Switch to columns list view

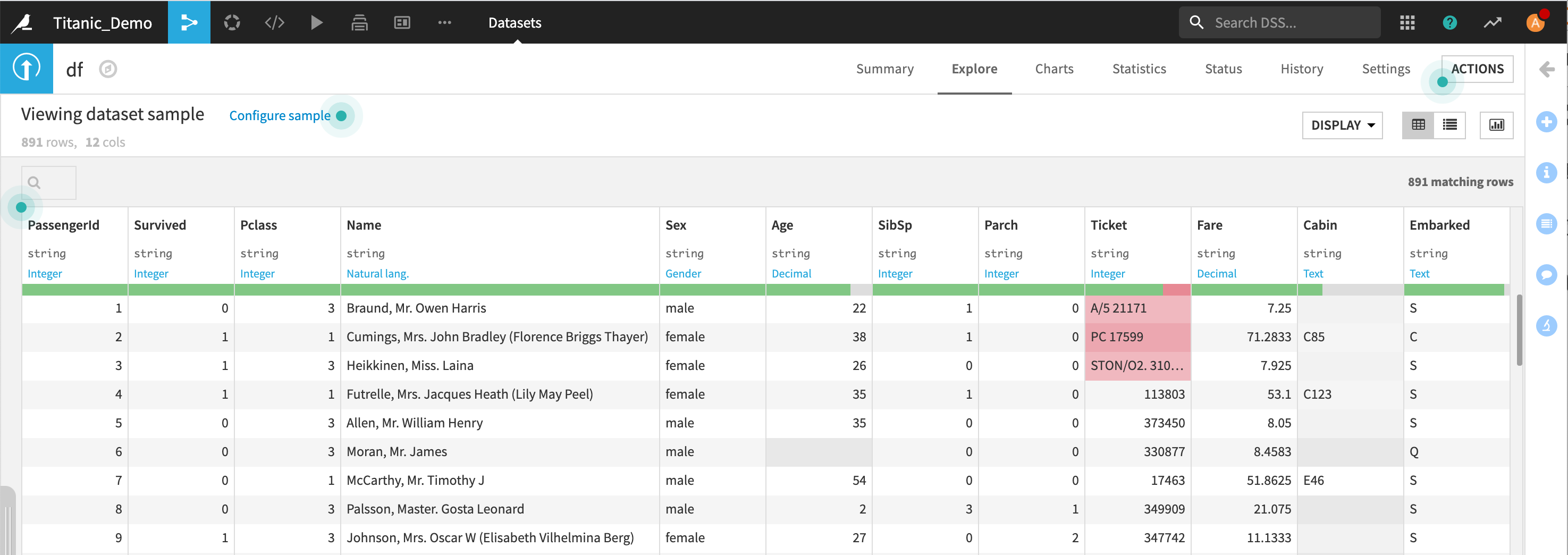(1449, 125)
